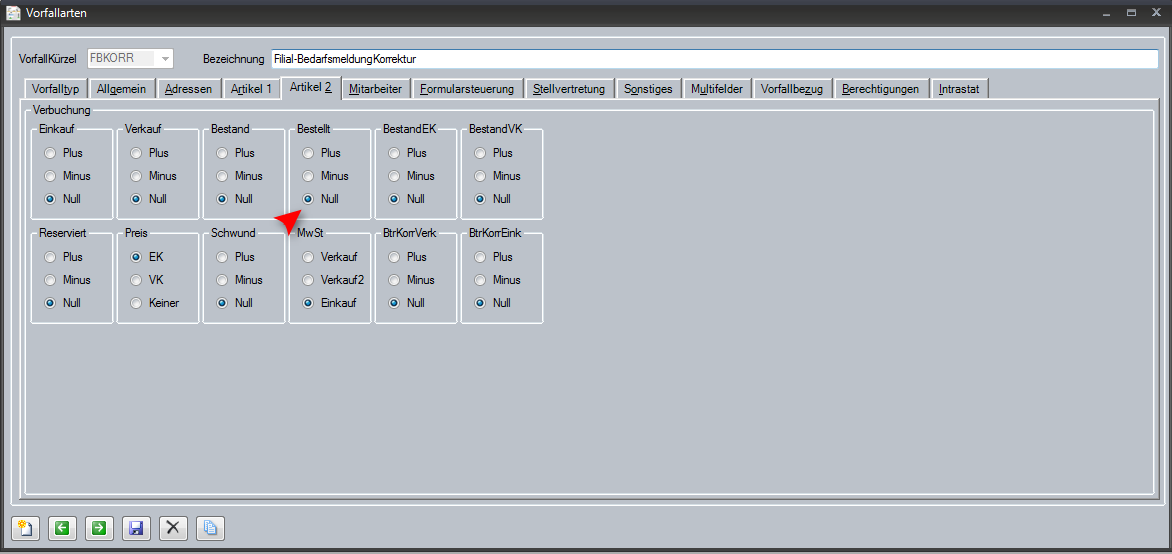Delete record with the X icon
1172x554 pixels.
(173, 528)
